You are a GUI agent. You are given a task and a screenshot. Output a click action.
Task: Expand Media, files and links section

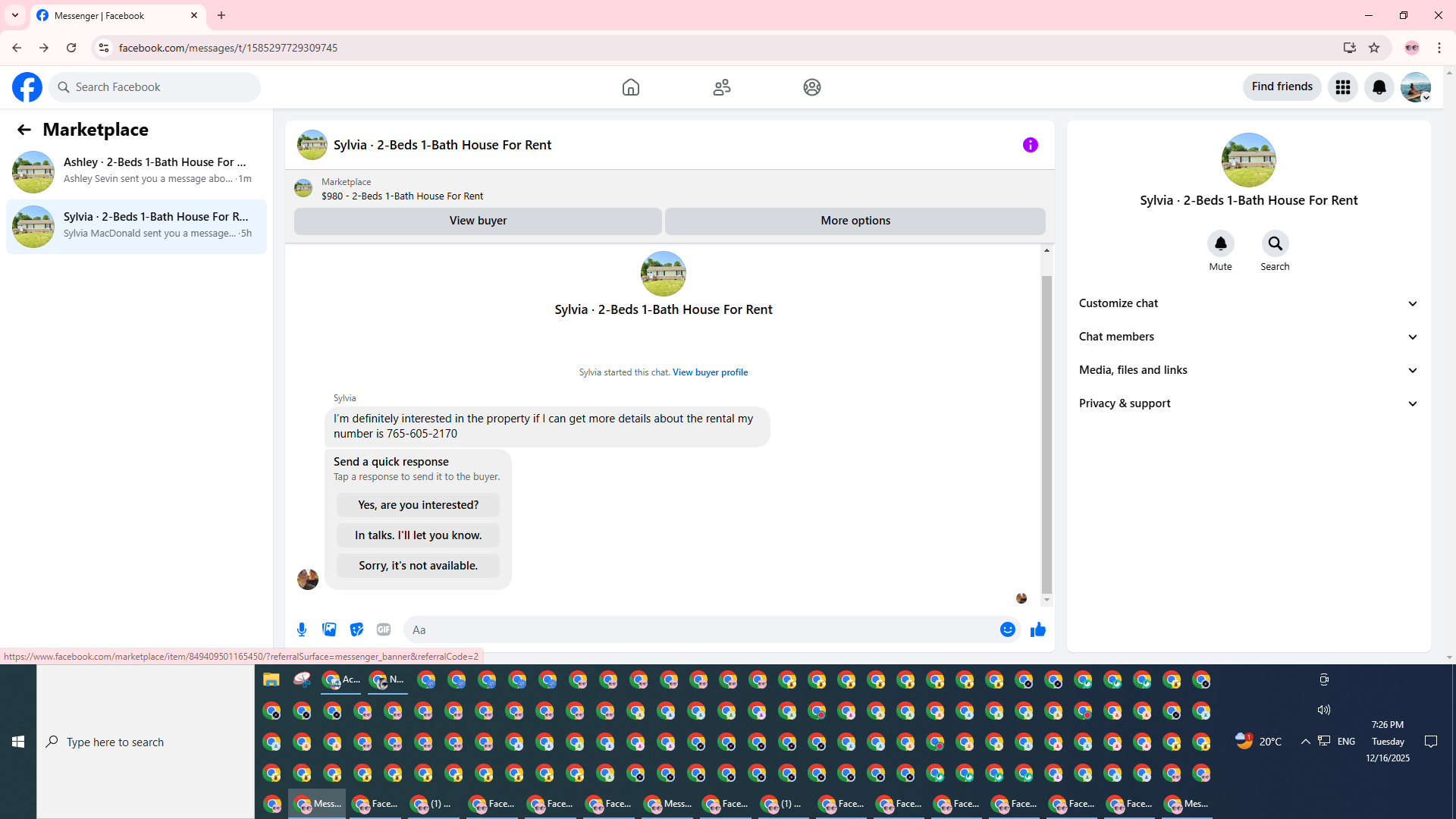pos(1249,370)
